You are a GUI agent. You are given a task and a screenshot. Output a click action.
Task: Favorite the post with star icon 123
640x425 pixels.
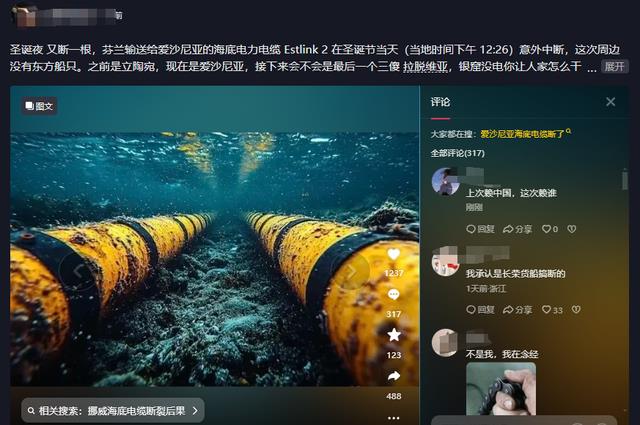[x=393, y=335]
